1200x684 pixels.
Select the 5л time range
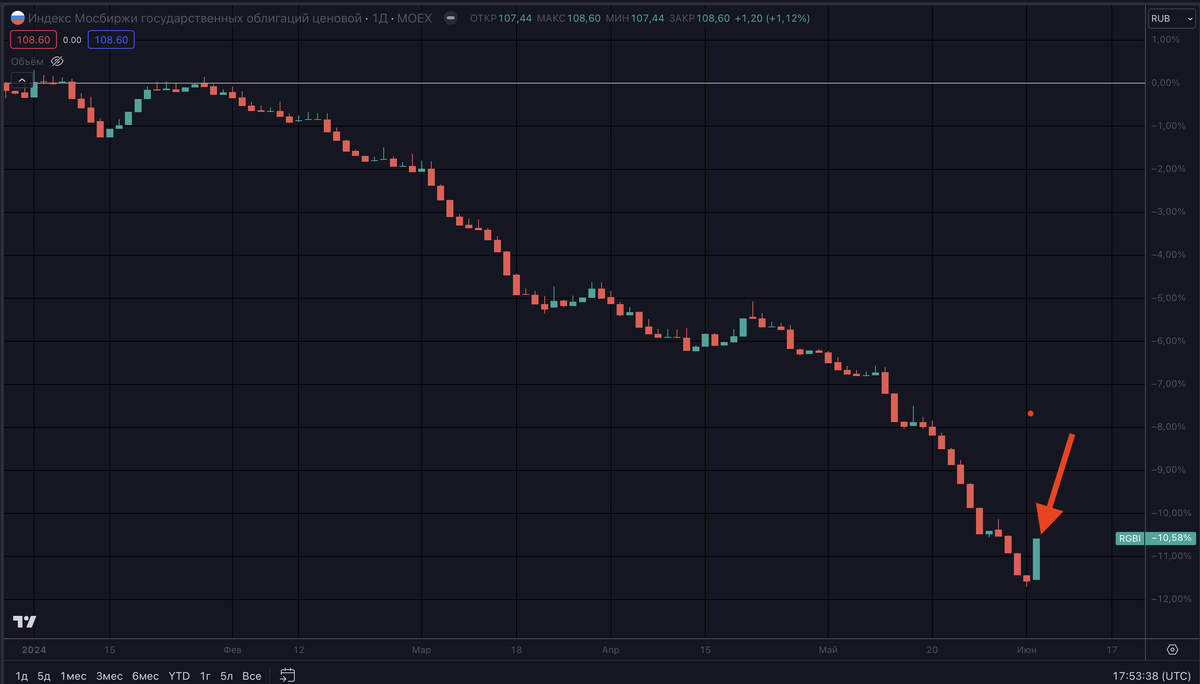point(227,676)
